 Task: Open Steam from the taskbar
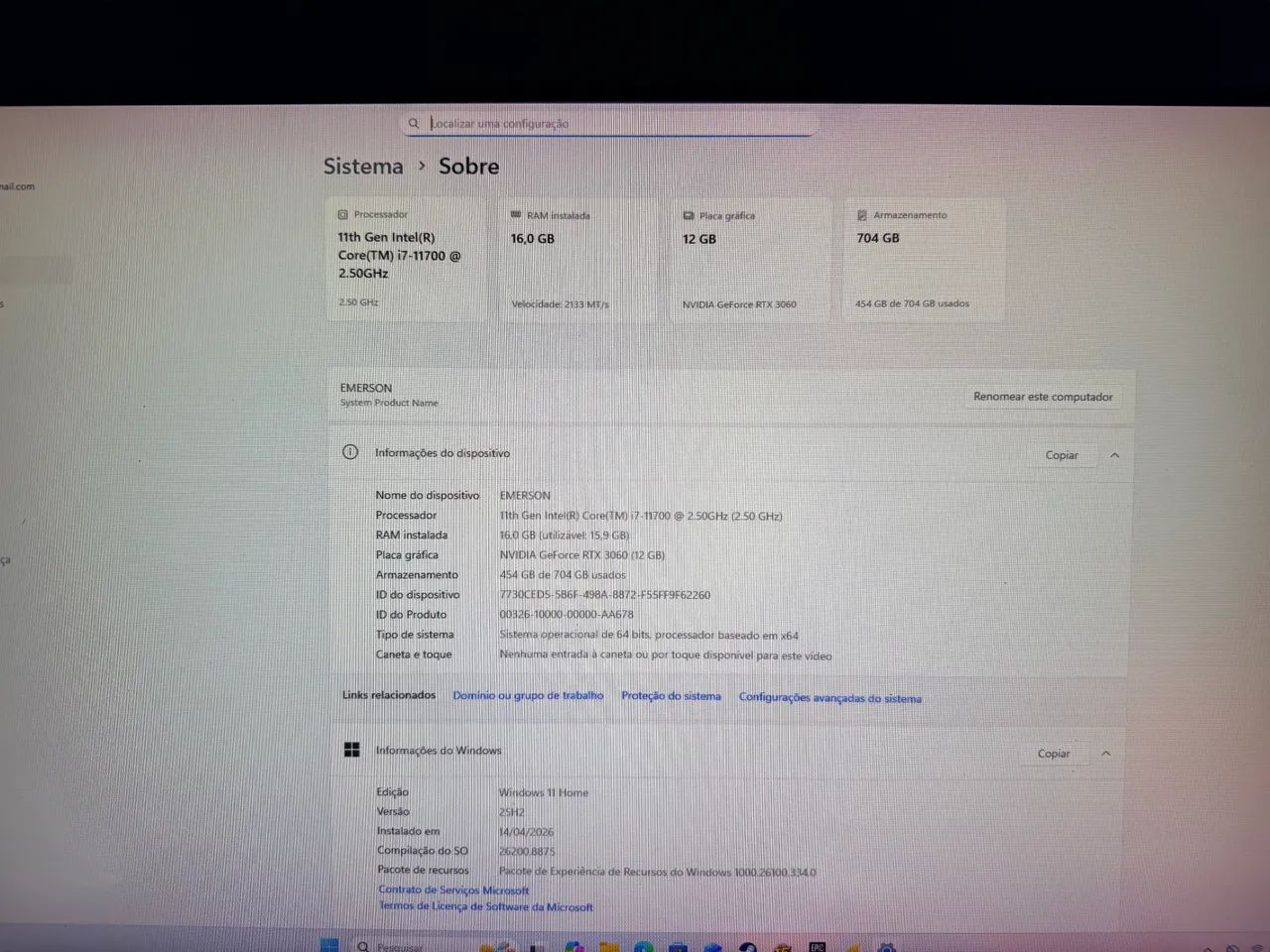pyautogui.click(x=748, y=947)
